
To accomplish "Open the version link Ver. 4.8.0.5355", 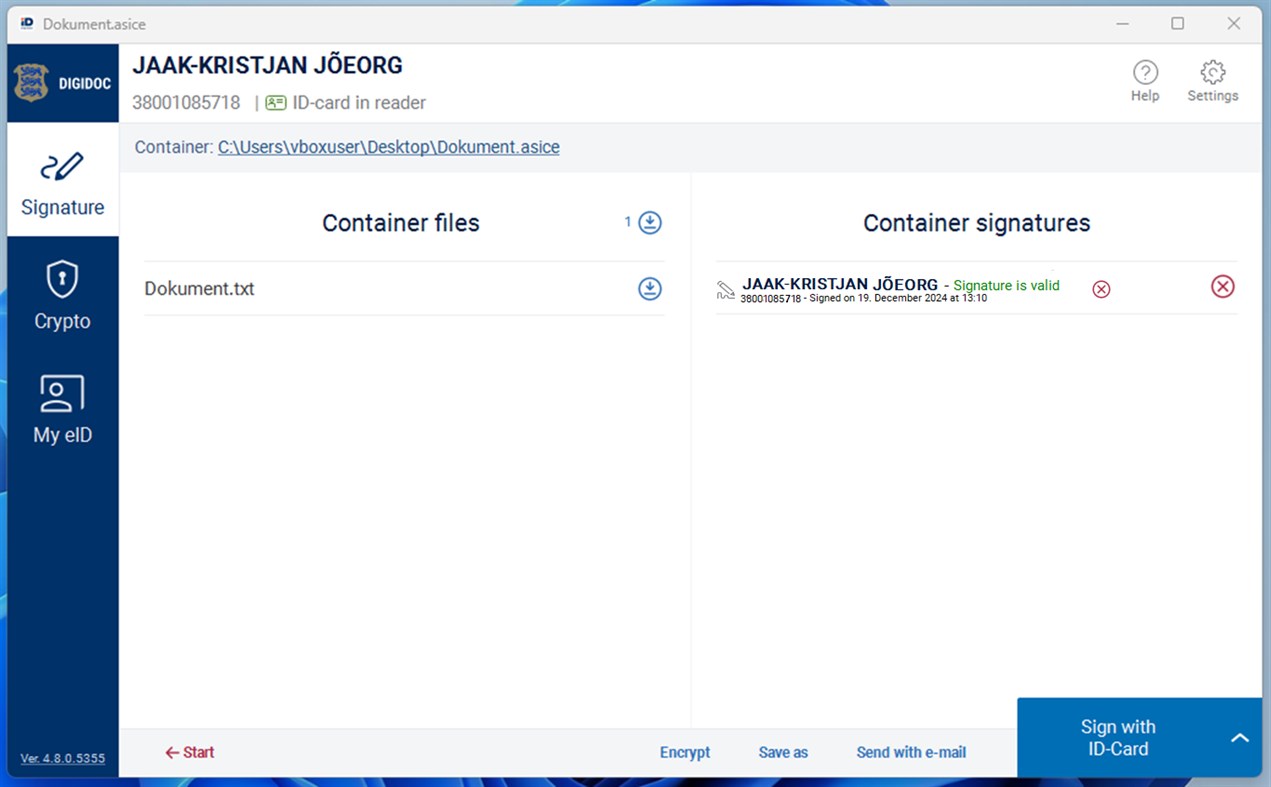I will point(63,758).
